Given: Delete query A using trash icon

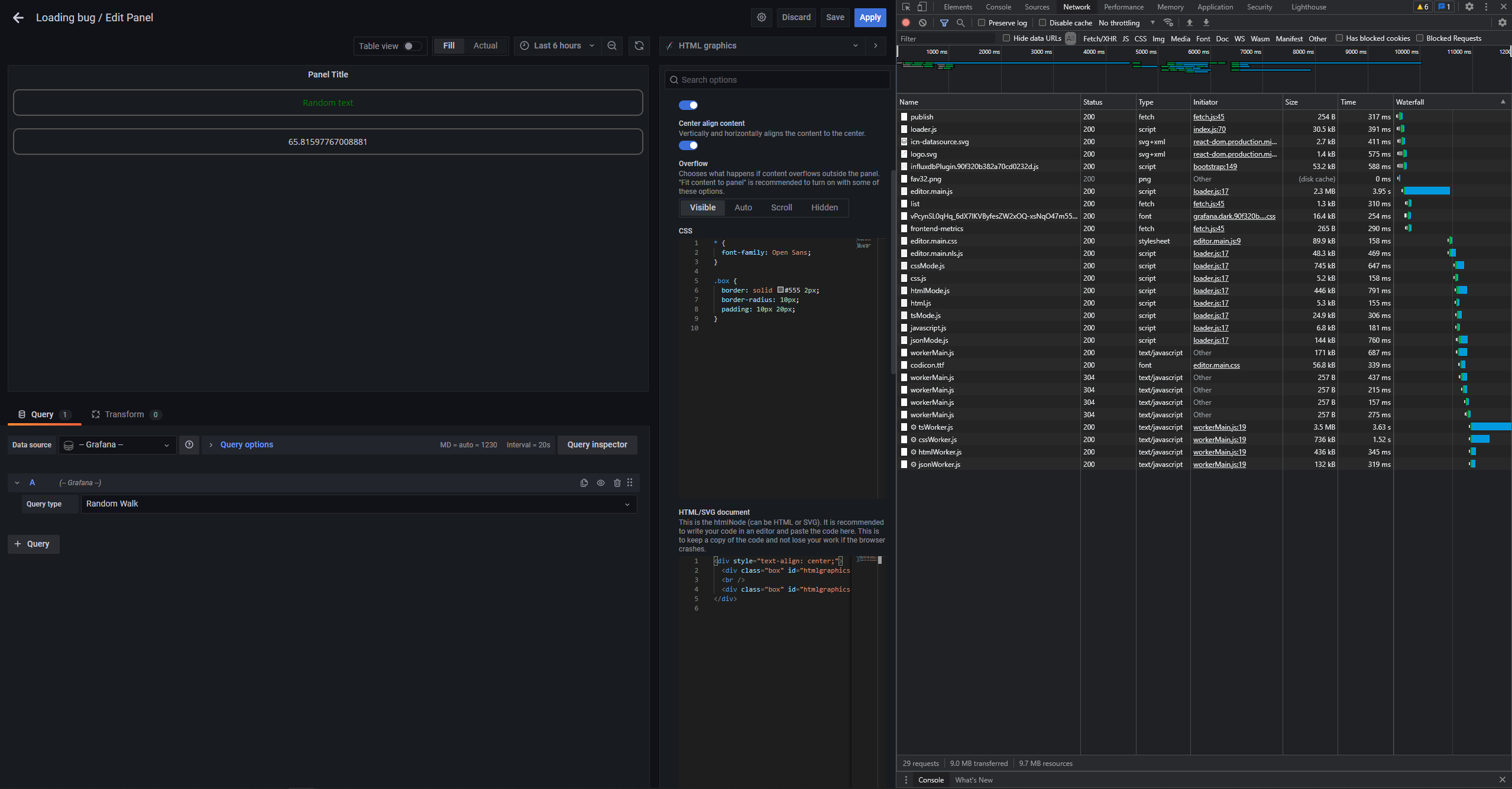Looking at the screenshot, I should click(x=617, y=483).
